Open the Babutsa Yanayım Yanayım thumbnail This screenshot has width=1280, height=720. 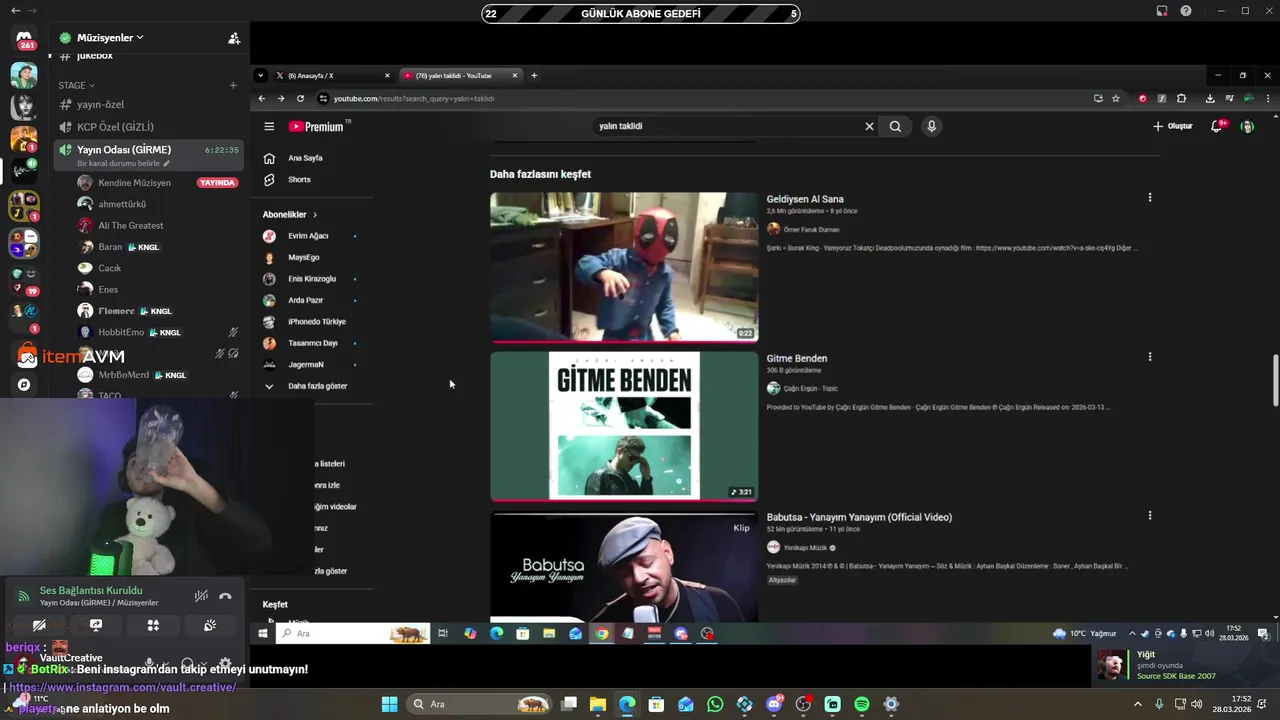(x=624, y=567)
